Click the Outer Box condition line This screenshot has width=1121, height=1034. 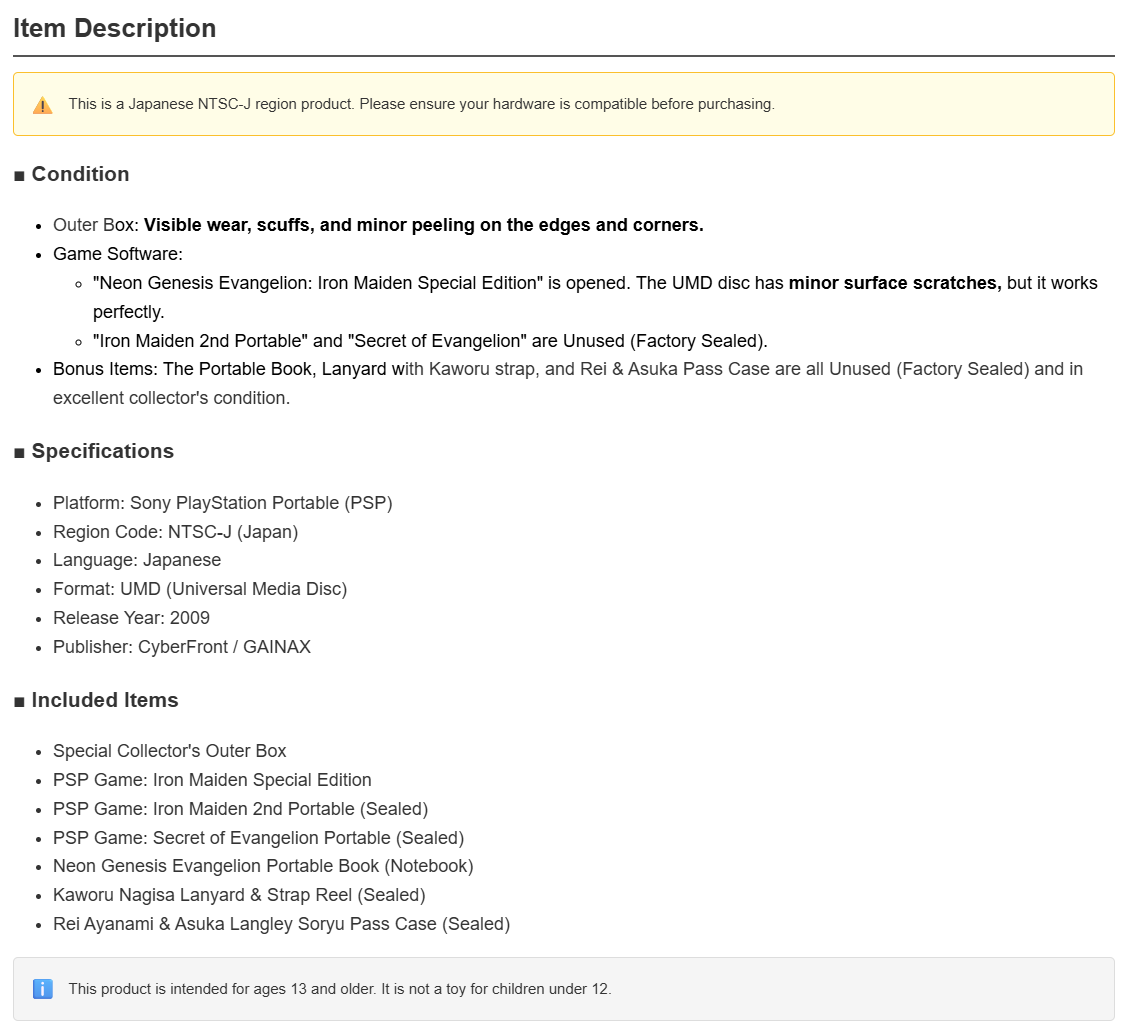pos(378,225)
